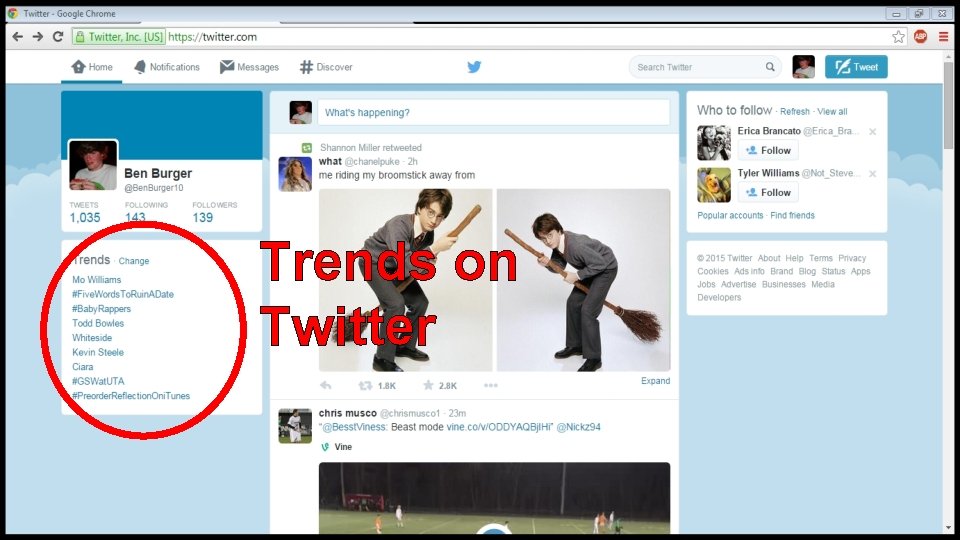This screenshot has height=540, width=960.
Task: Click the green padlock in address bar
Action: pyautogui.click(x=80, y=37)
